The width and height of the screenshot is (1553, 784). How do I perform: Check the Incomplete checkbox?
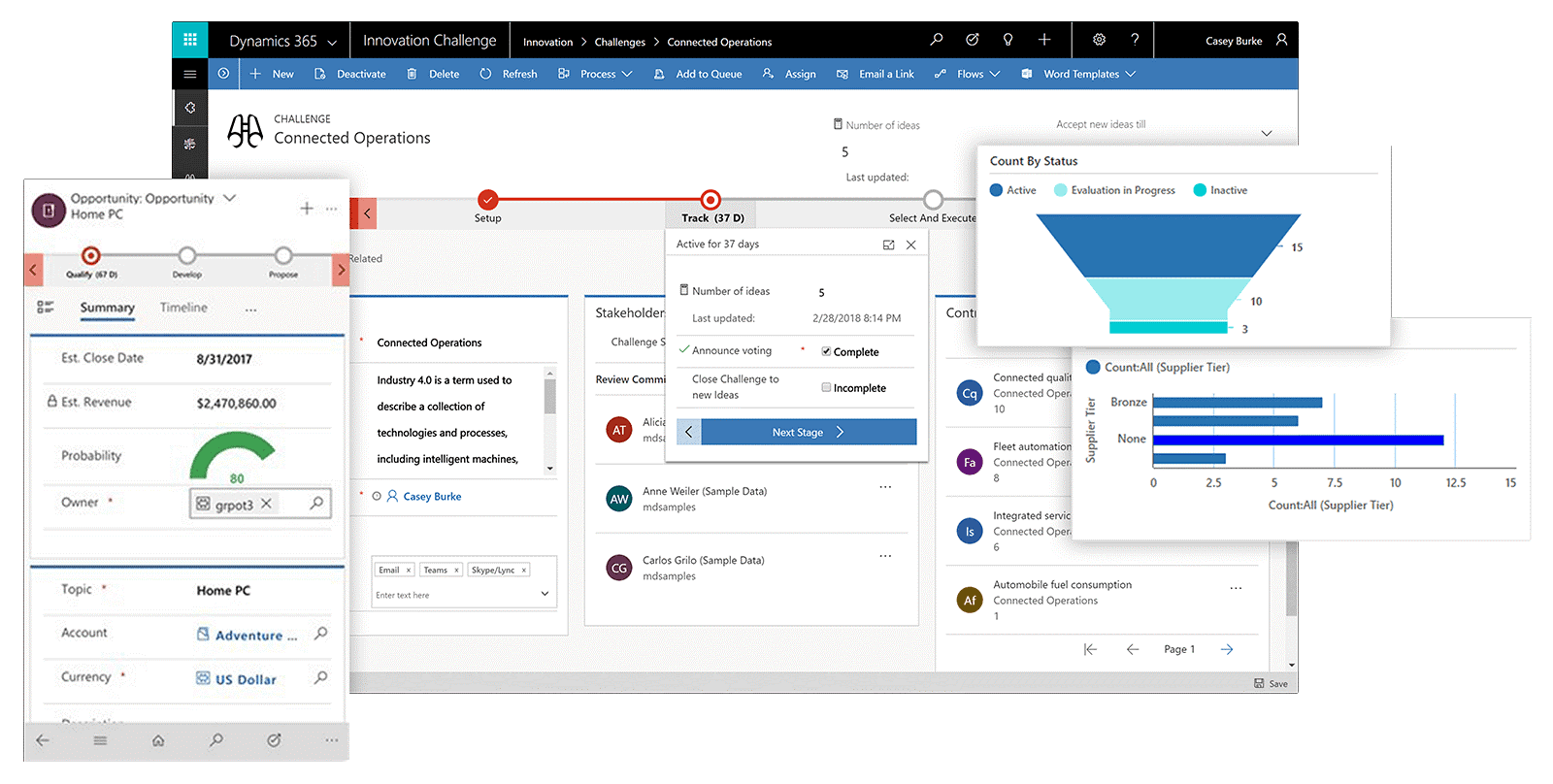pos(826,387)
